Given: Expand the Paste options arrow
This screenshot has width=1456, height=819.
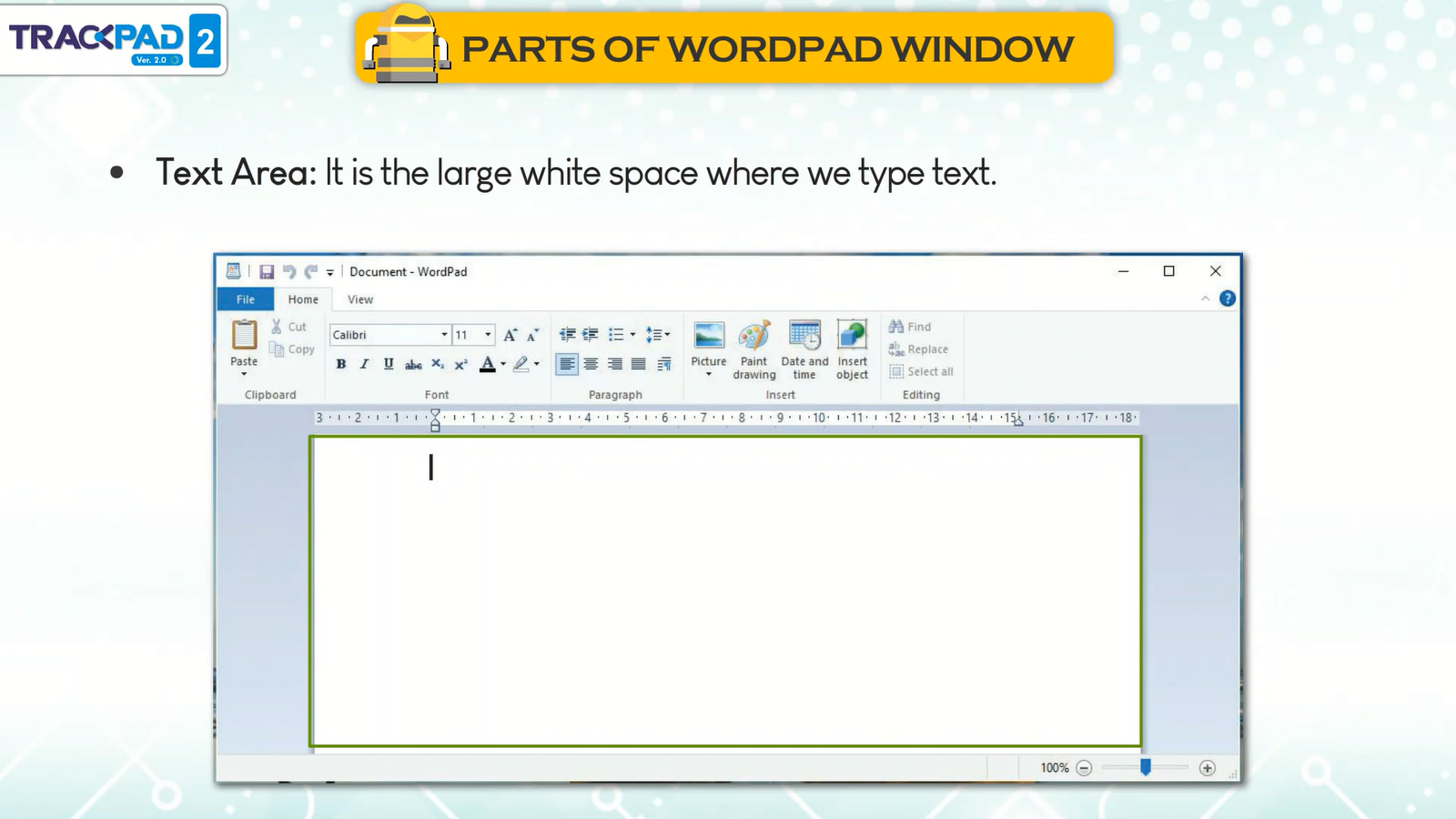Looking at the screenshot, I should tap(244, 374).
